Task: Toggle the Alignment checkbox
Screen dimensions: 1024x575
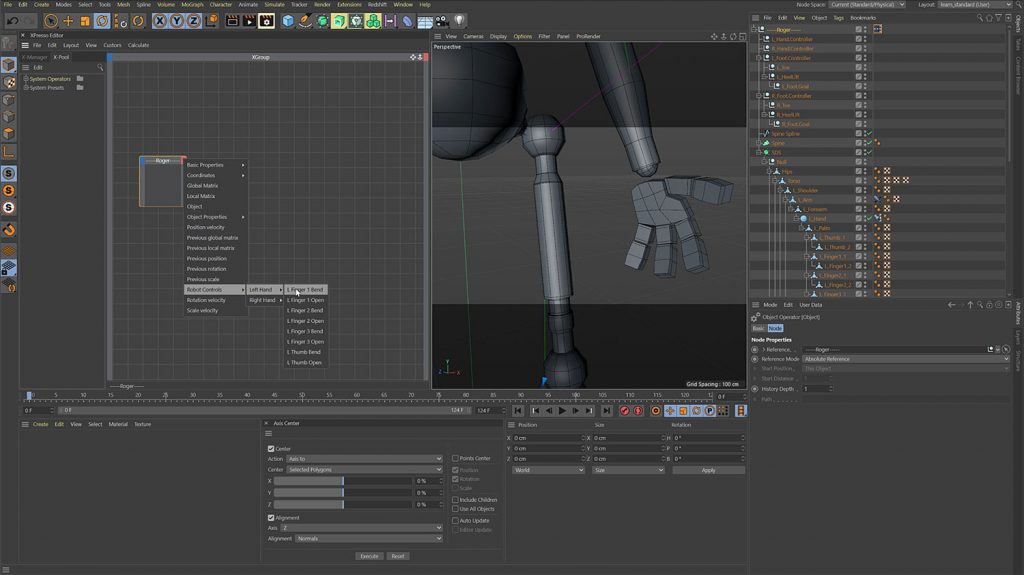Action: pos(271,518)
